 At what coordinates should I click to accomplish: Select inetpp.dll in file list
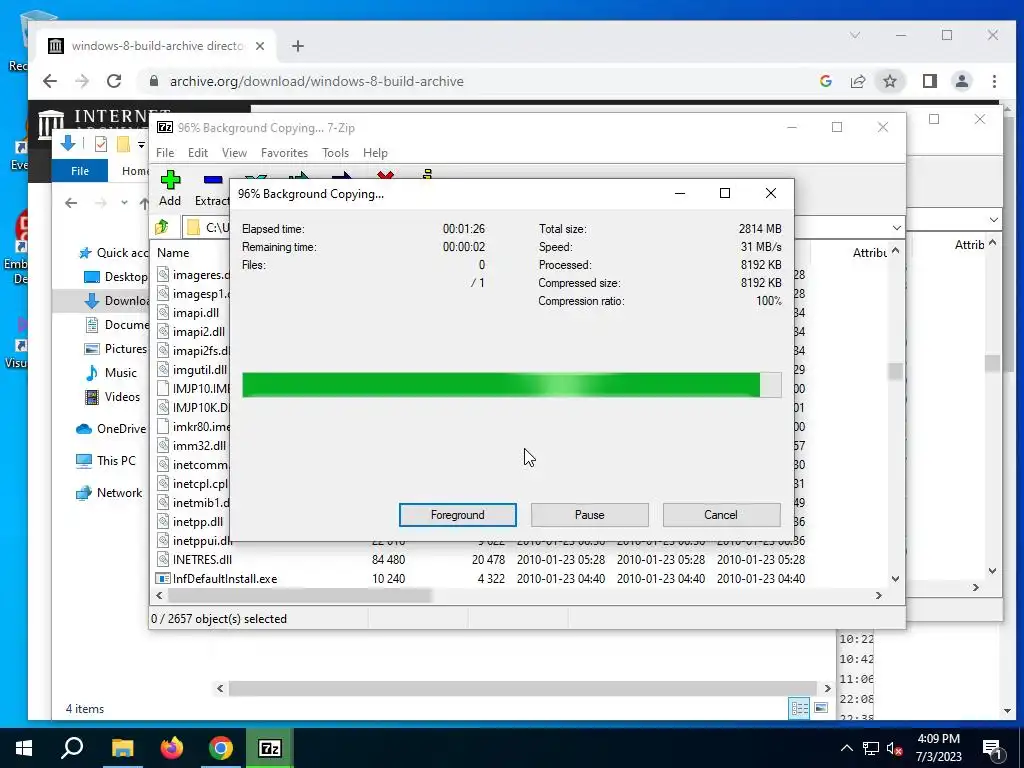(197, 522)
